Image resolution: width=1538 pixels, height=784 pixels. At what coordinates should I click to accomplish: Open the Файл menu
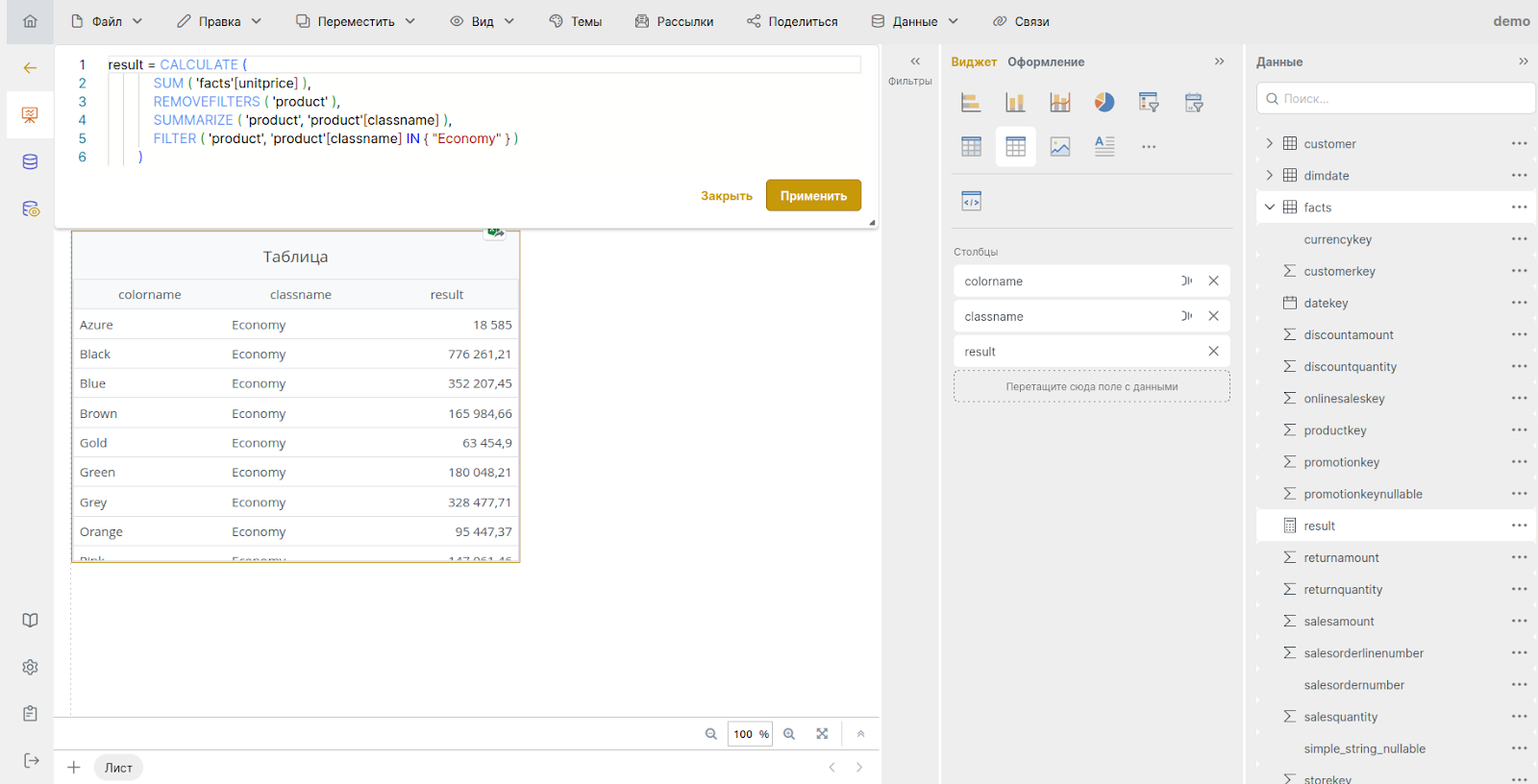click(x=107, y=21)
